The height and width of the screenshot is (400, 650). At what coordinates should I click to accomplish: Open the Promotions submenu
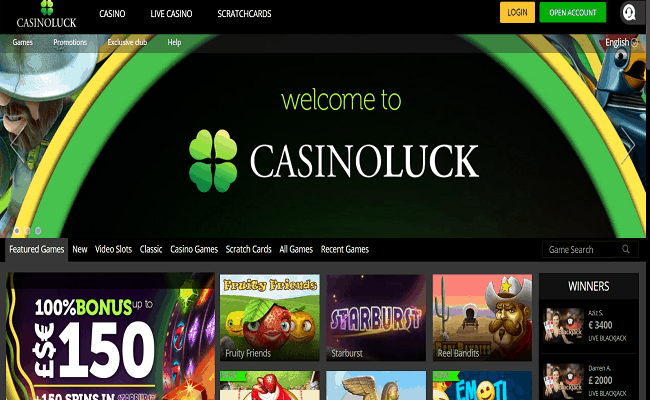70,42
